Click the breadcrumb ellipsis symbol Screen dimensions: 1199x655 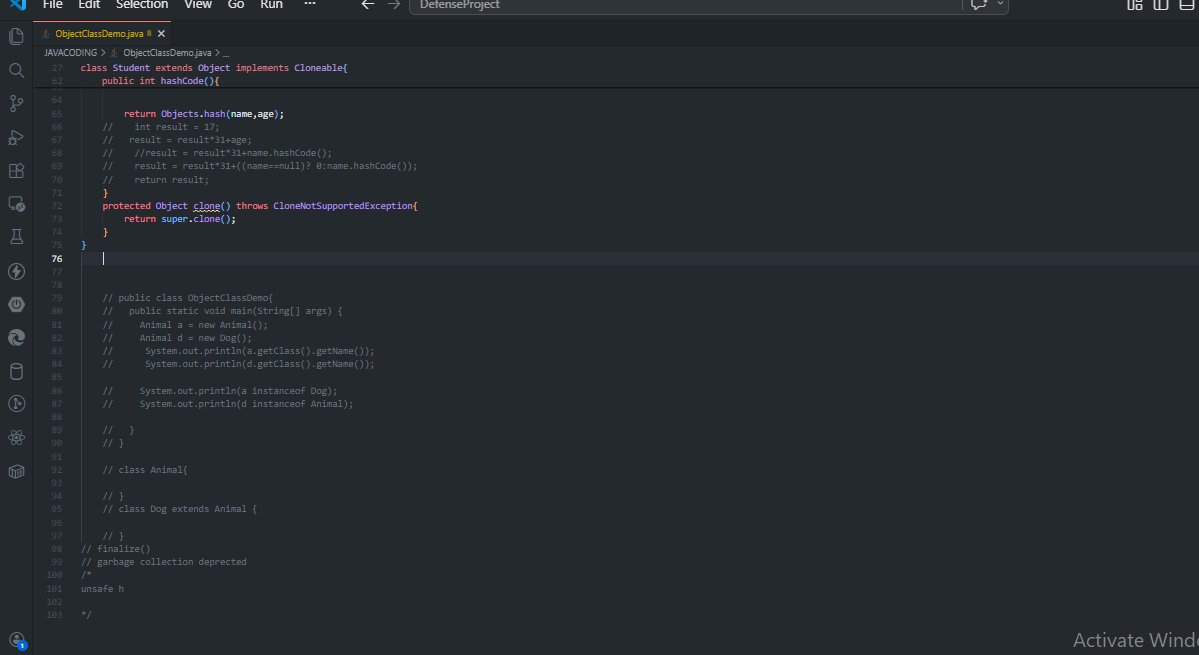pyautogui.click(x=226, y=53)
